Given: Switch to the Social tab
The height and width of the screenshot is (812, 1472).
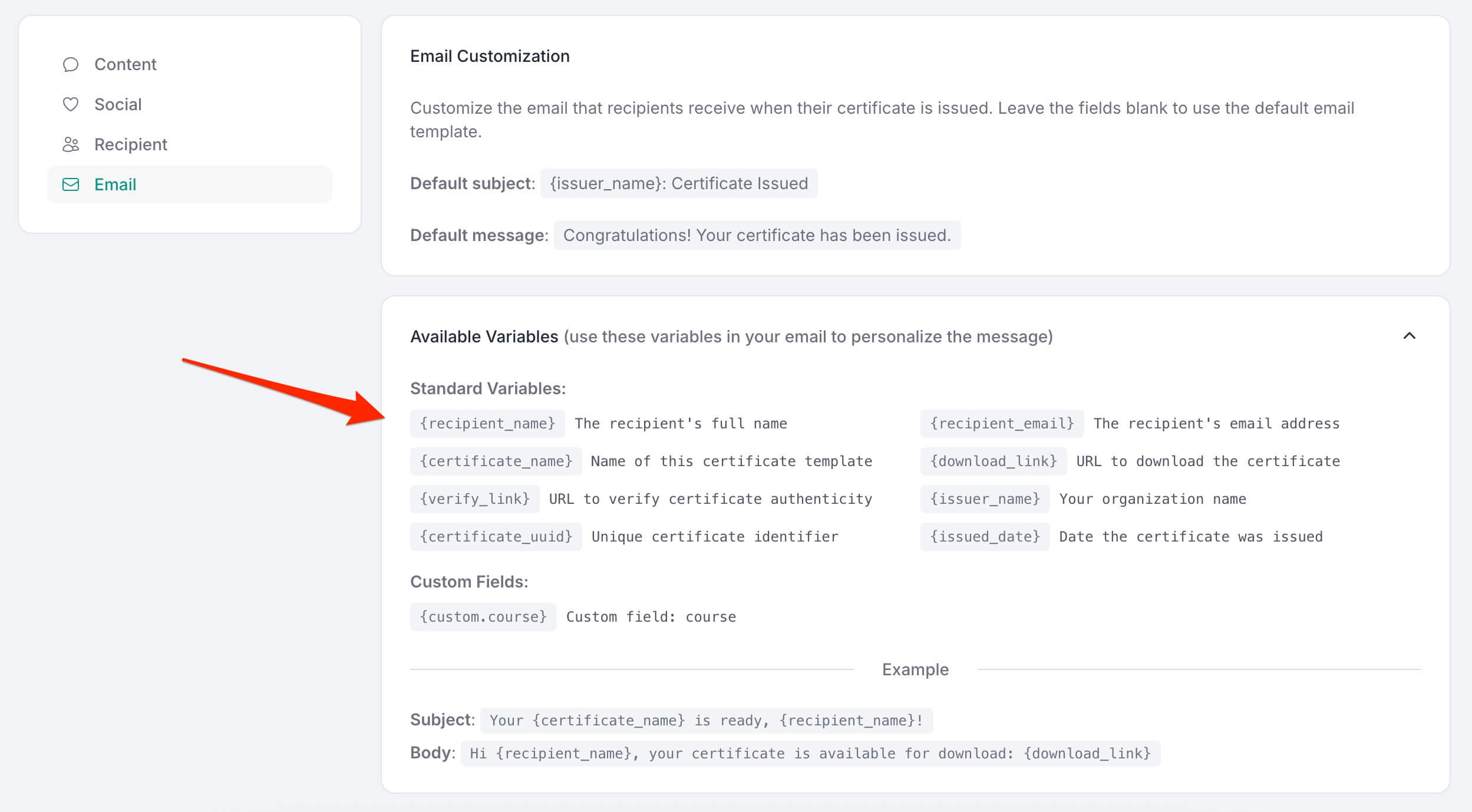Looking at the screenshot, I should (117, 104).
